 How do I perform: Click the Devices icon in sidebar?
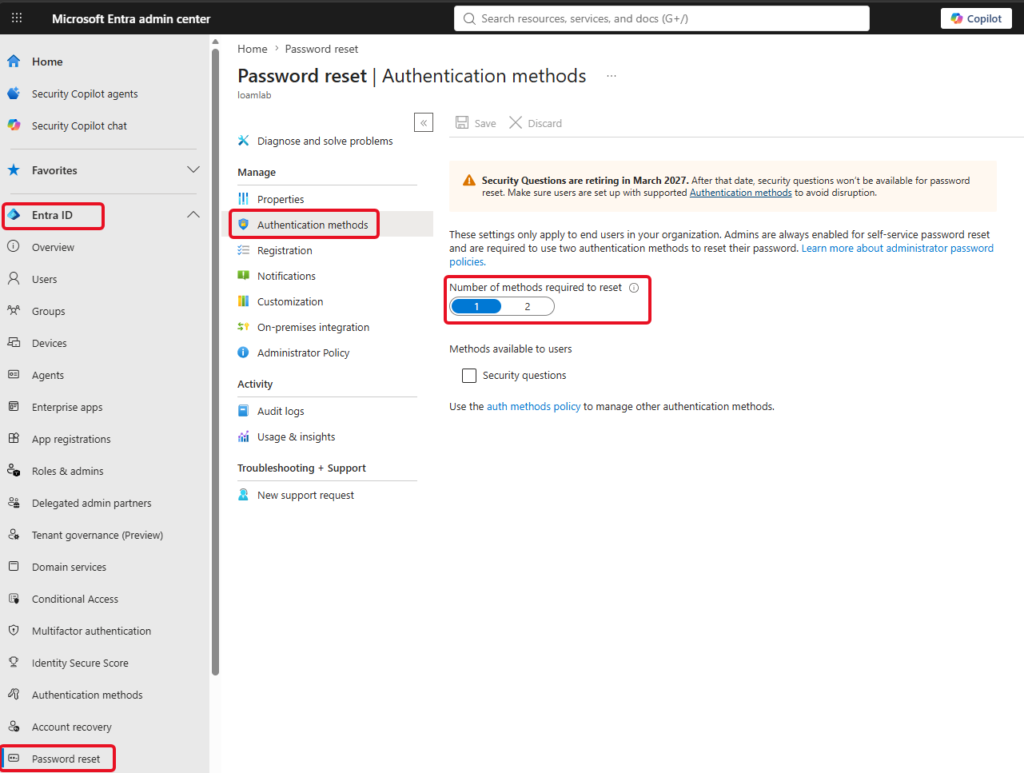[14, 343]
